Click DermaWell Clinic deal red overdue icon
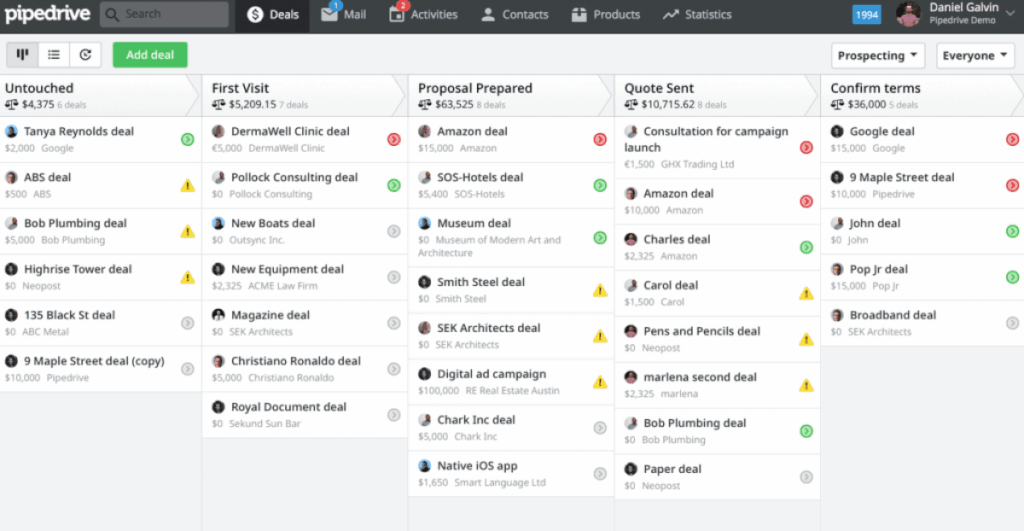 pos(394,139)
